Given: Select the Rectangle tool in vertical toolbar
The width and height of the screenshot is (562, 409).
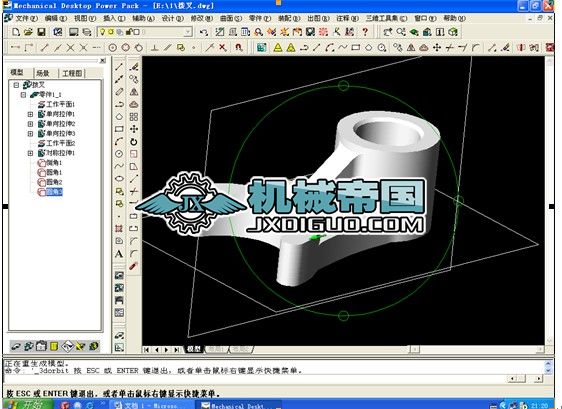Looking at the screenshot, I should [119, 129].
